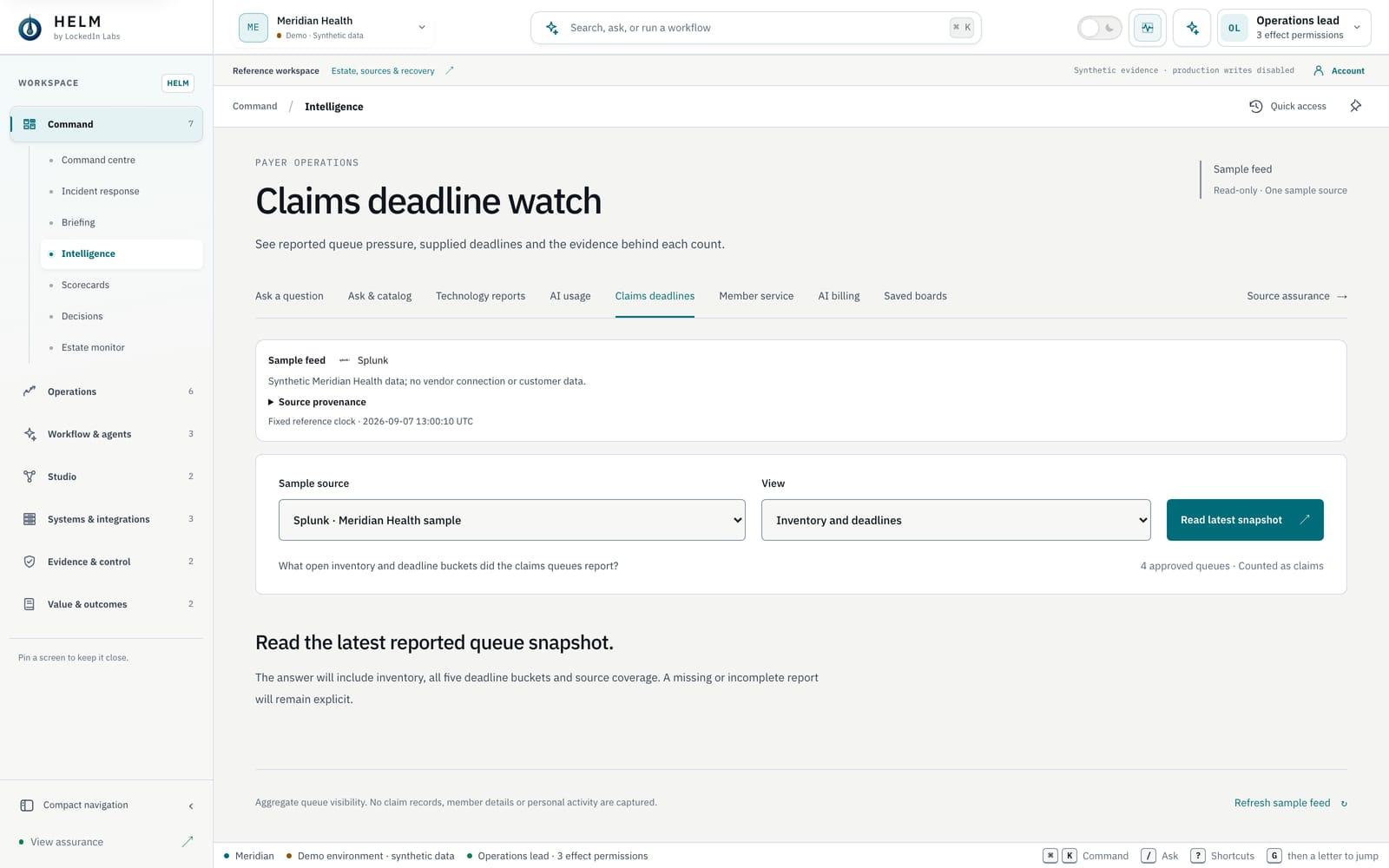The image size is (1389, 868).
Task: Click the Compact navigation panel icon
Action: coord(27,806)
